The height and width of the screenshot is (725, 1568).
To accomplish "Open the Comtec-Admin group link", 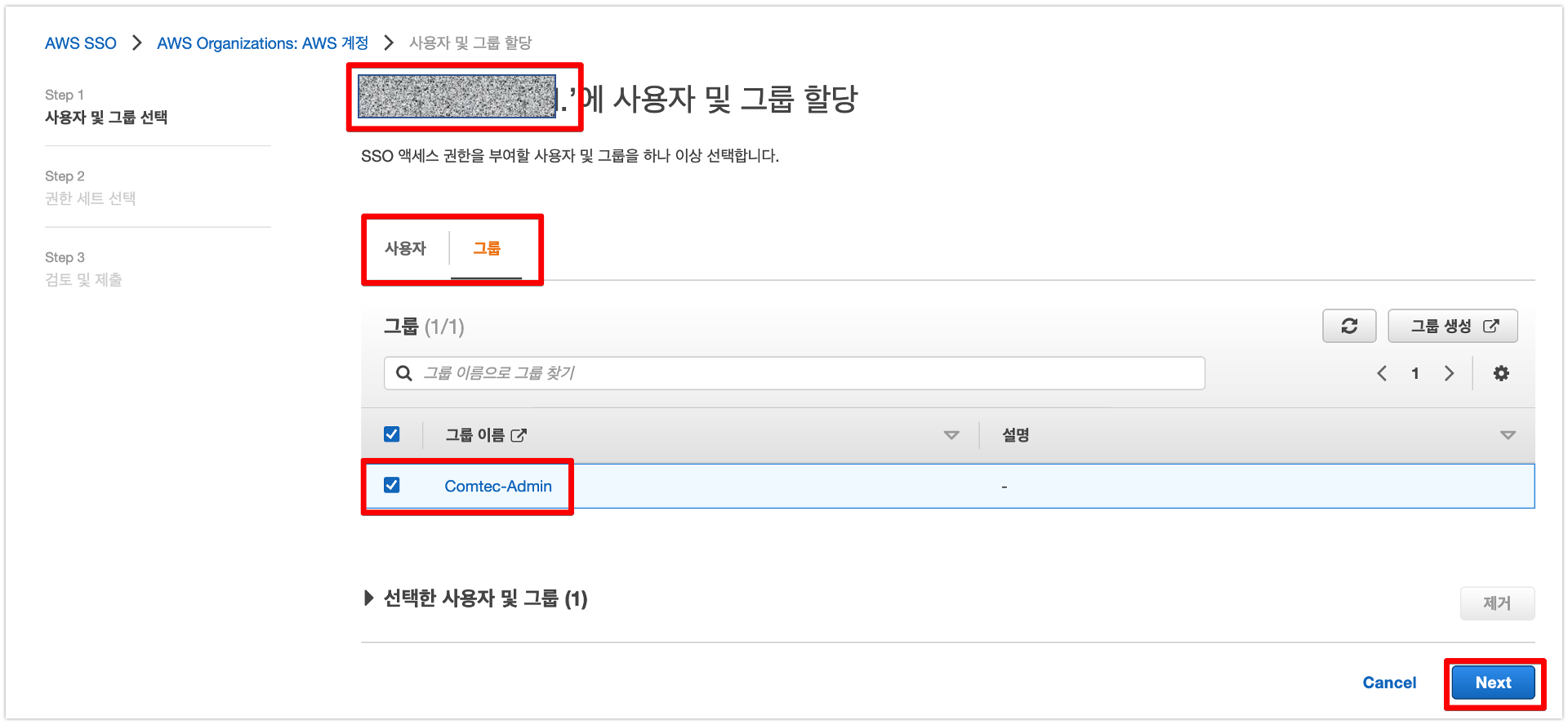I will click(x=498, y=486).
